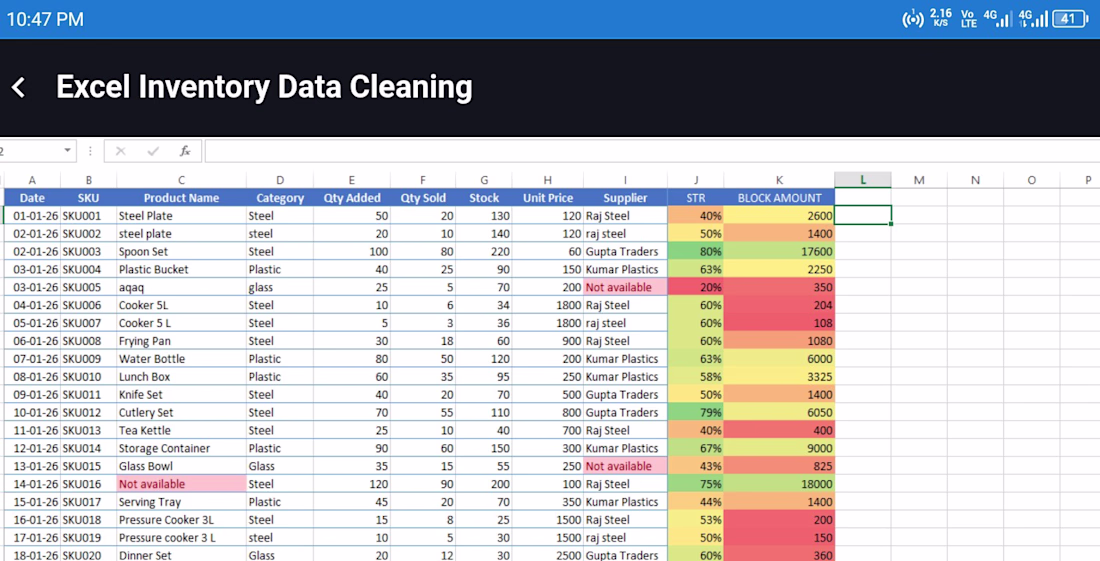Select the Cooker 5L product cell

[x=182, y=305]
